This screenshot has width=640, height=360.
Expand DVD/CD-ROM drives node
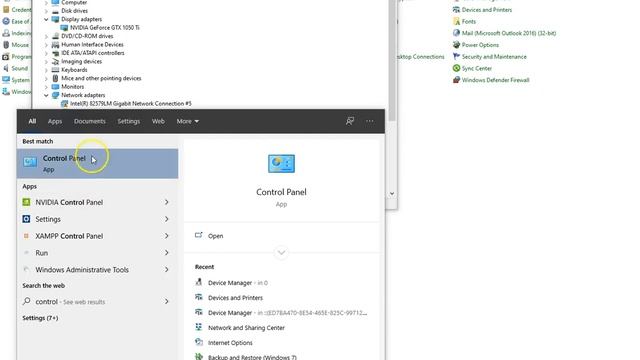(x=46, y=36)
